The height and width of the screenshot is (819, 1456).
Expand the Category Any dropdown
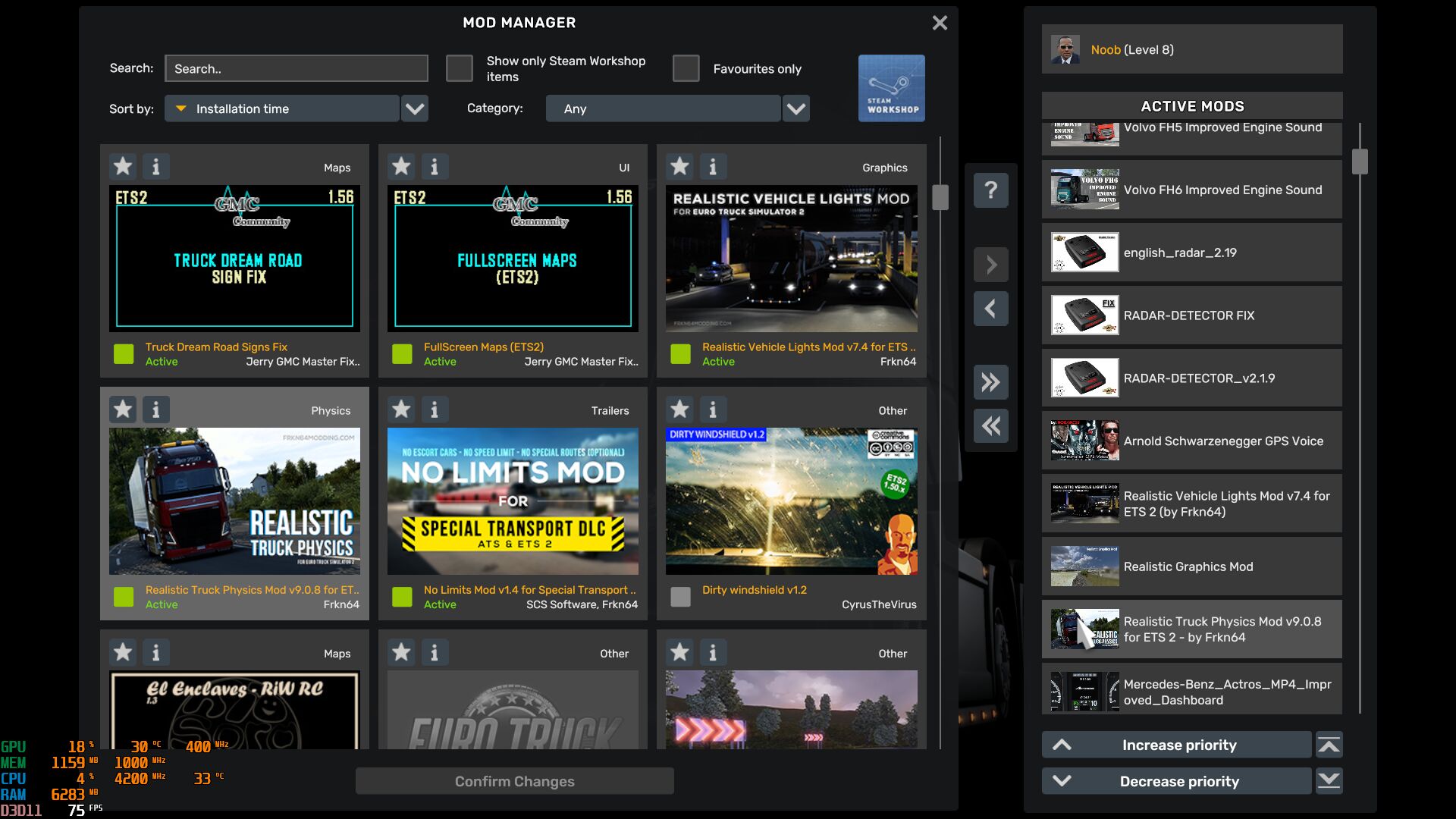(x=795, y=108)
